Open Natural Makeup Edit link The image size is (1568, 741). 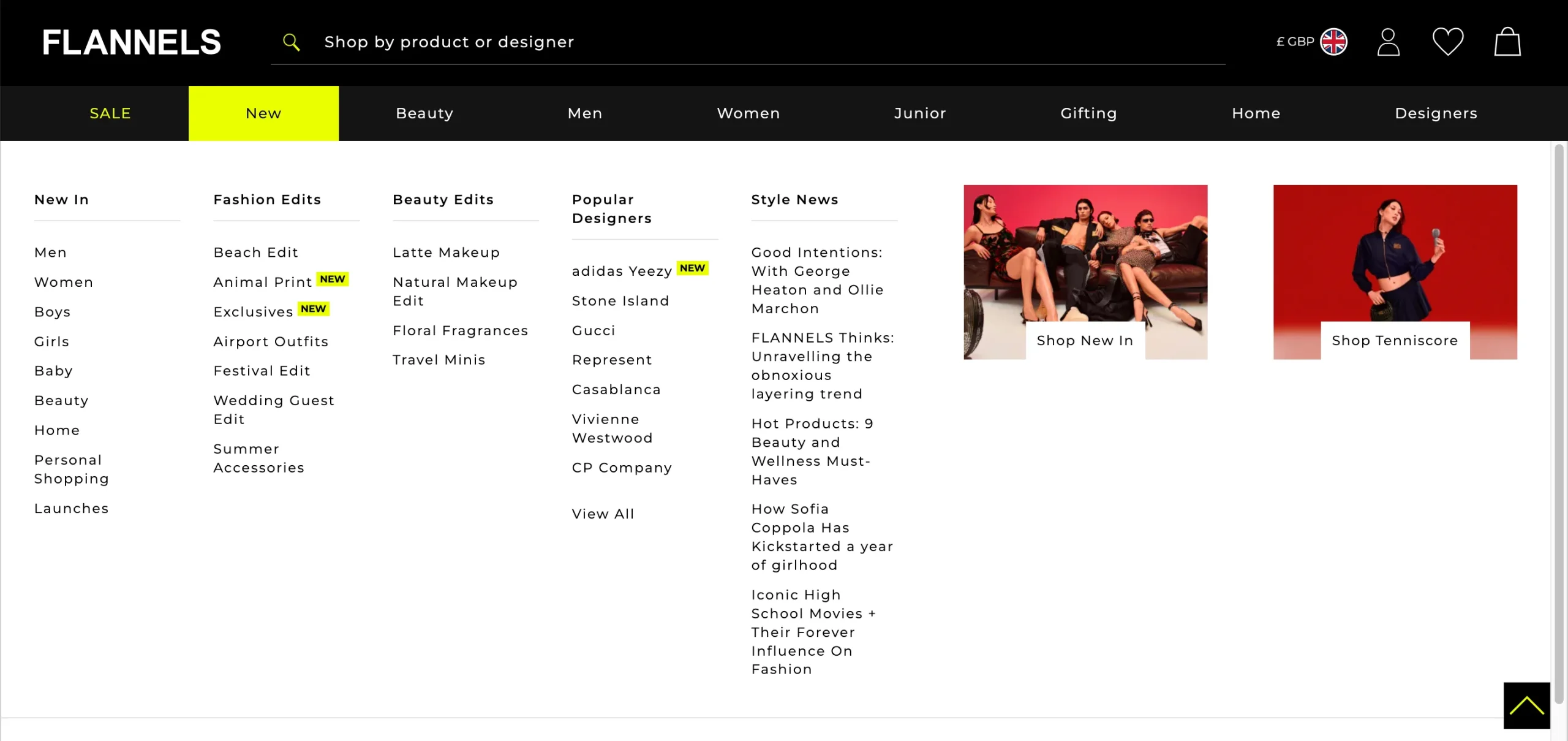(x=455, y=292)
